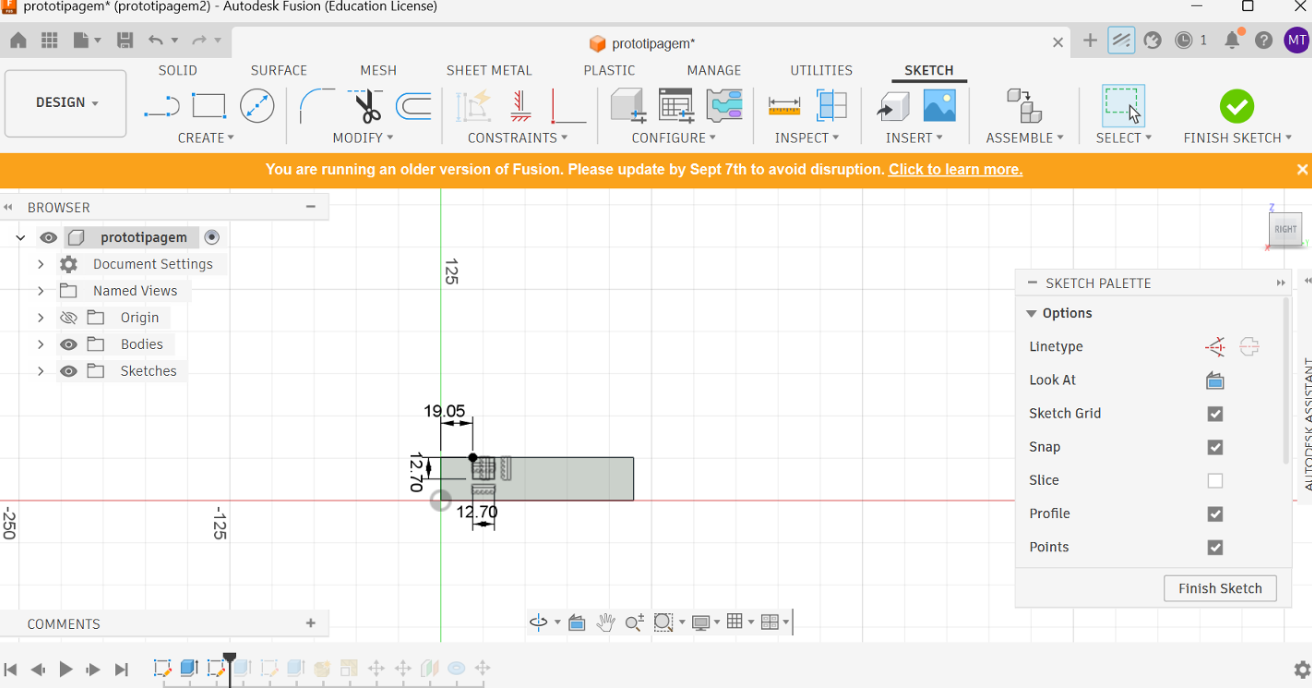
Task: Toggle the Profile checkbox
Action: point(1215,514)
